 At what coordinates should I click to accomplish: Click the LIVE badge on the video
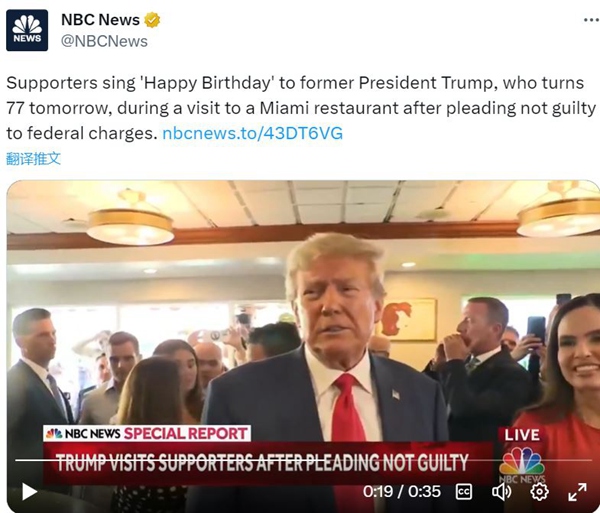[522, 435]
